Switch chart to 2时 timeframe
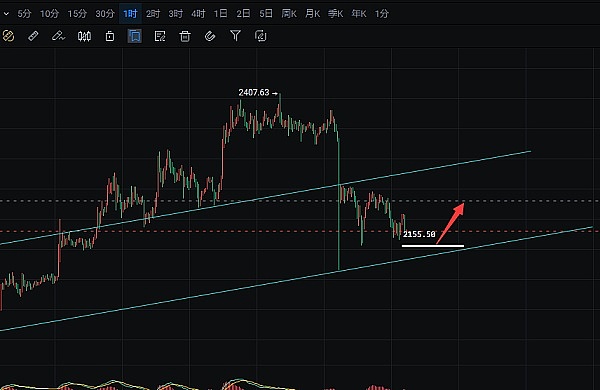 153,14
